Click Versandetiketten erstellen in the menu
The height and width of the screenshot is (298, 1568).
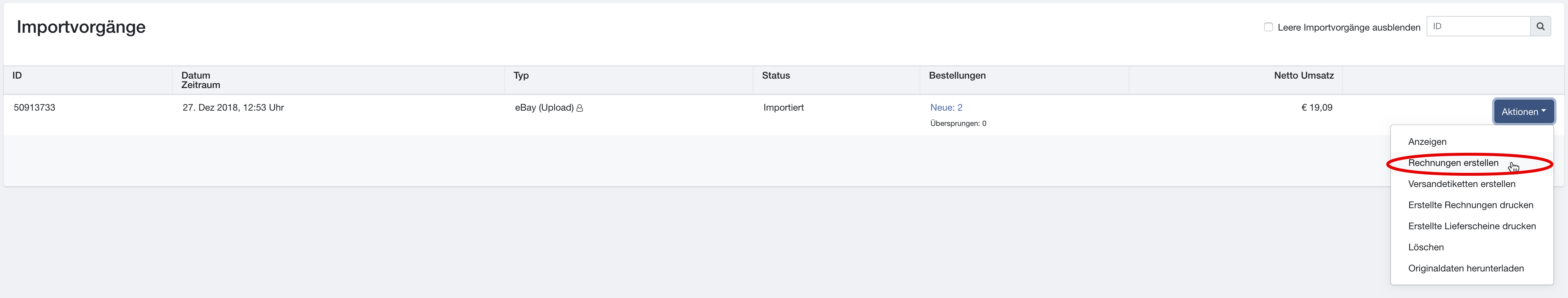[x=1462, y=184]
